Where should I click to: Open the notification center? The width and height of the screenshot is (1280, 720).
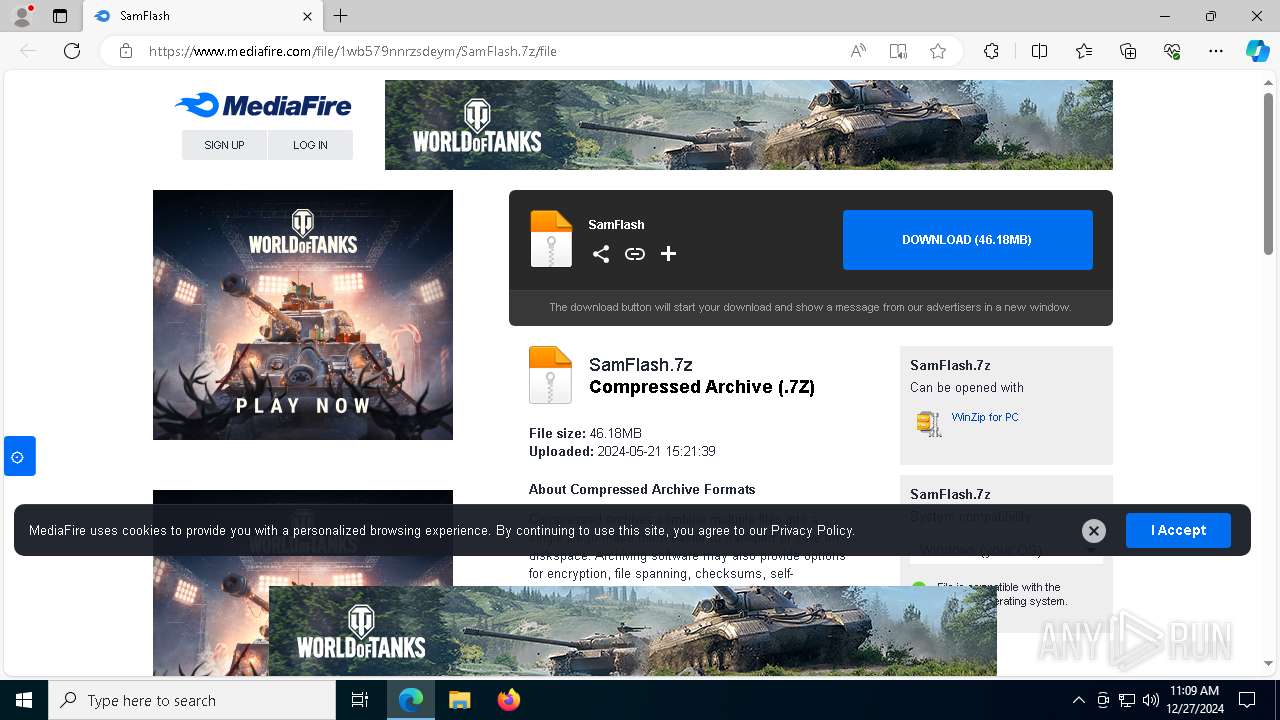tap(1247, 700)
